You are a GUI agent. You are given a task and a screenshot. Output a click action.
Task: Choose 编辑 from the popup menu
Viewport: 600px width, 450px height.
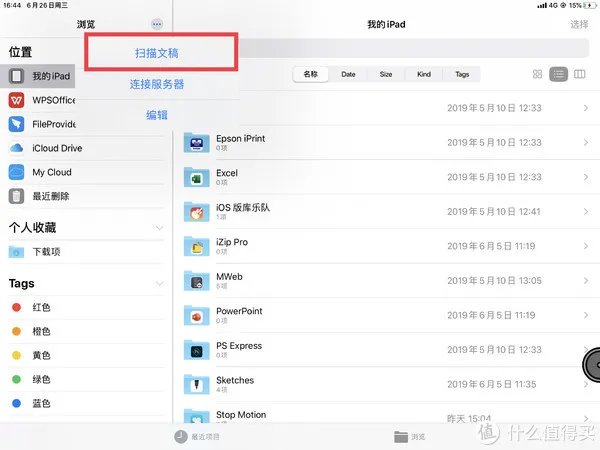pos(157,115)
